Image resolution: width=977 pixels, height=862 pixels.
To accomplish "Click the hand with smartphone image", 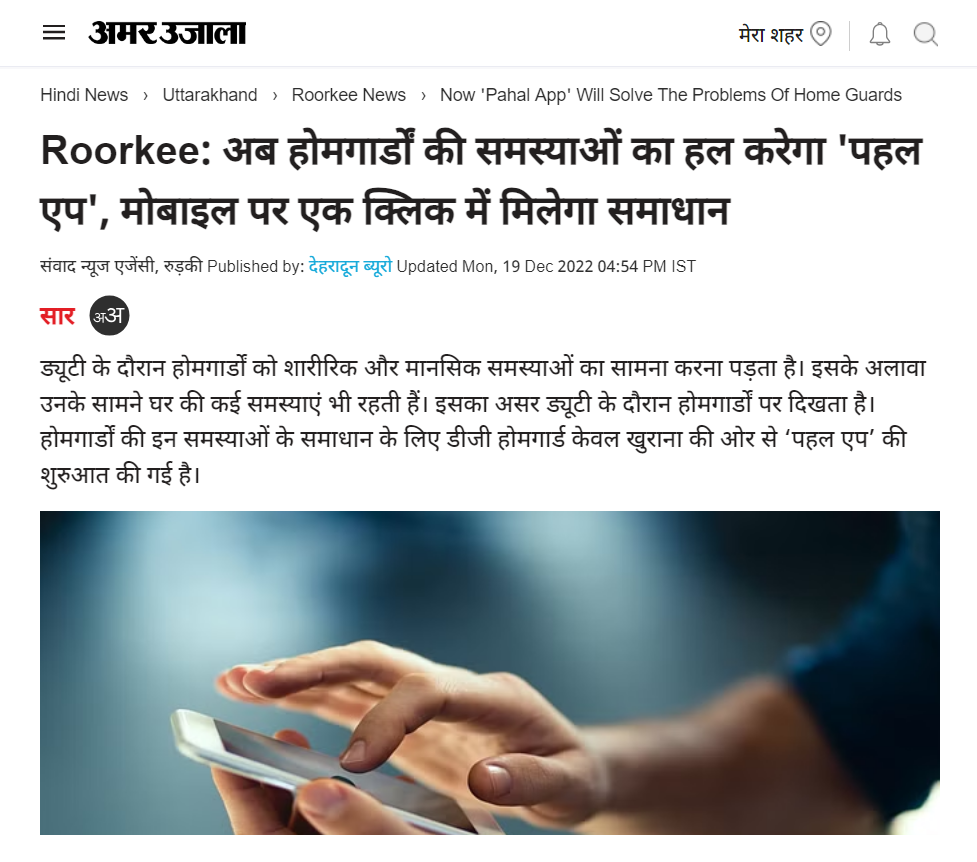I will (x=490, y=673).
